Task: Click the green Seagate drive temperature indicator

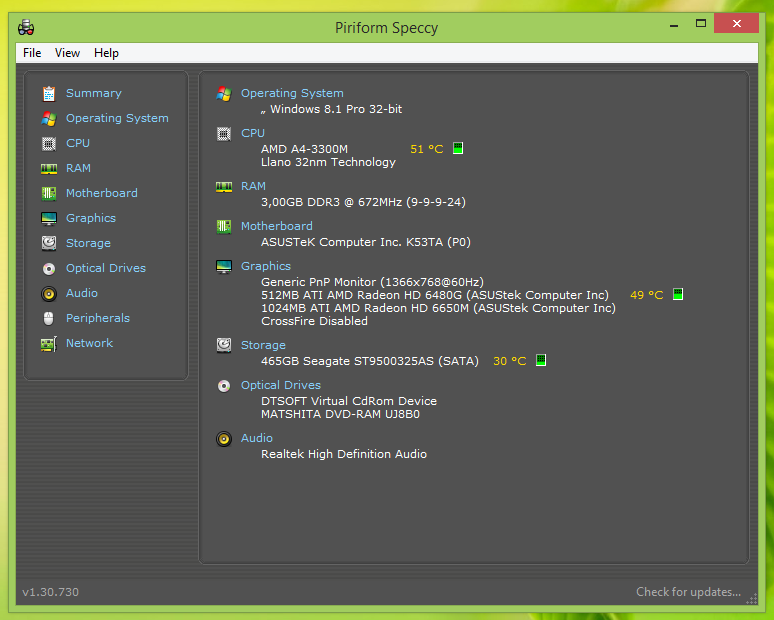Action: coord(541,360)
